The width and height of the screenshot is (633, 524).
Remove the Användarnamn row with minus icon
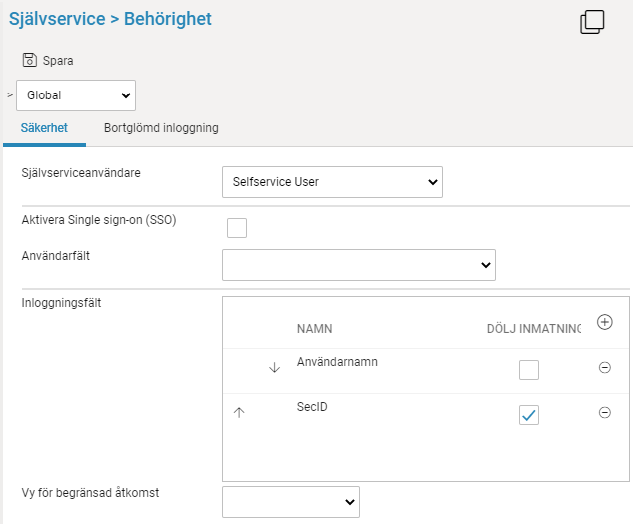[x=604, y=368]
